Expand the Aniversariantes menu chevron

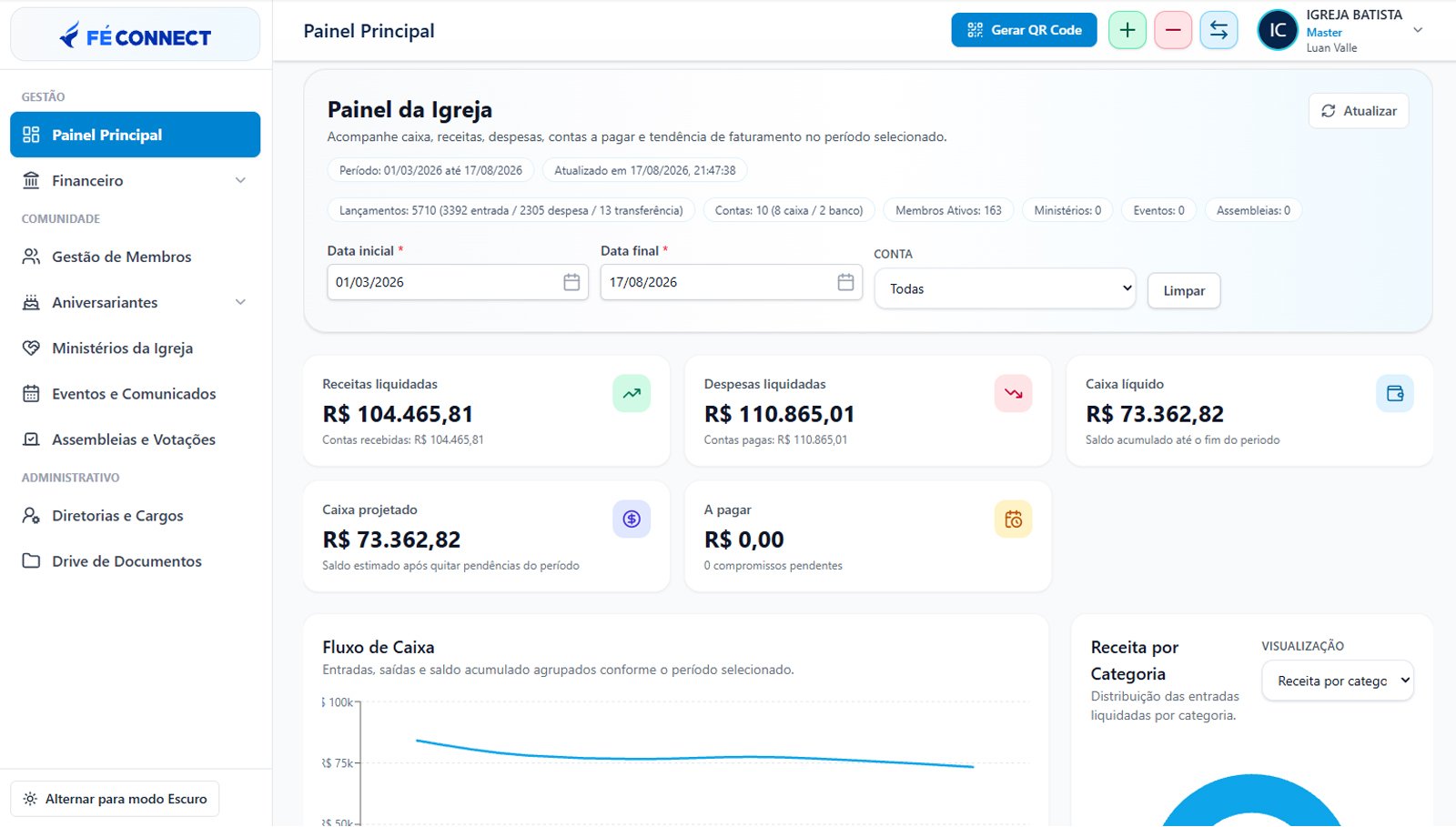(x=240, y=302)
